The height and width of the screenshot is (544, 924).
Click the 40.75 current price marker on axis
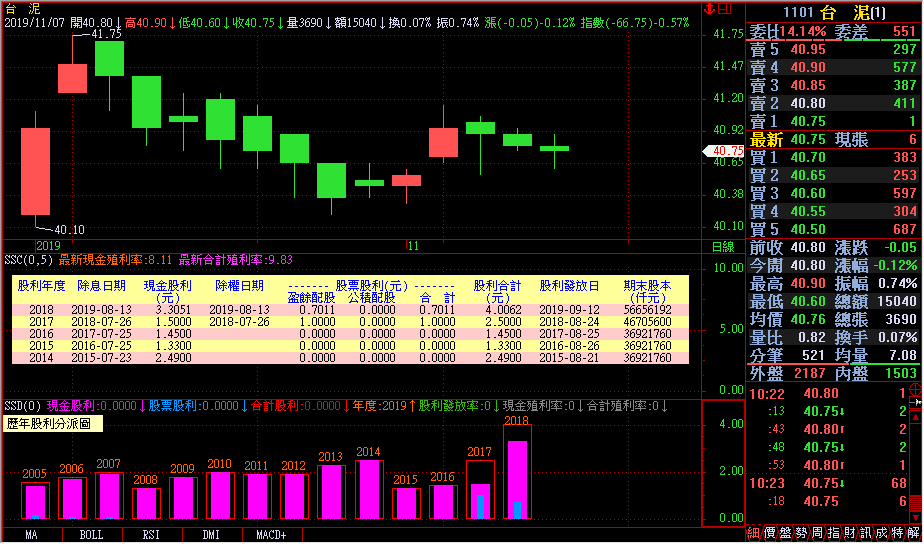[724, 151]
